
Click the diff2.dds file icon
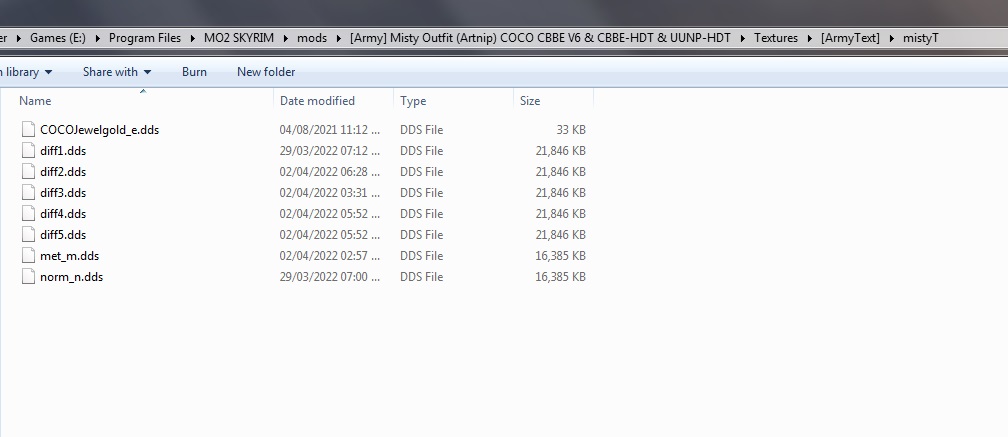[28, 172]
